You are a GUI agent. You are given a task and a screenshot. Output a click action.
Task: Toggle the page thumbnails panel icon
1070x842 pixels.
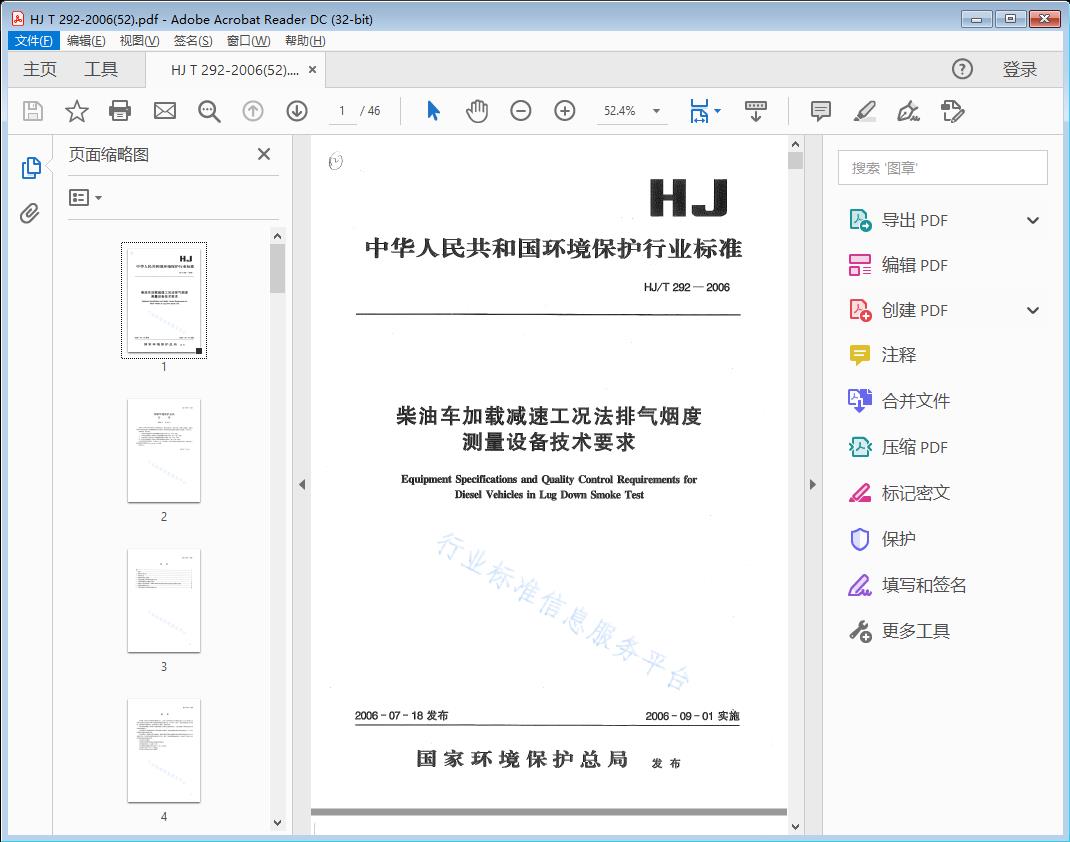(x=31, y=168)
